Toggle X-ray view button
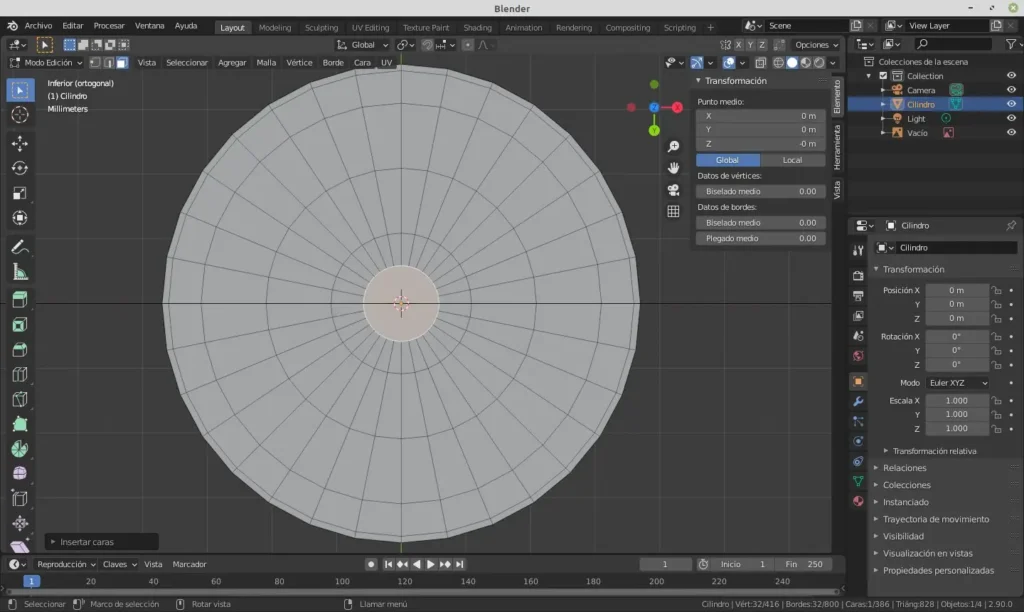 [760, 63]
